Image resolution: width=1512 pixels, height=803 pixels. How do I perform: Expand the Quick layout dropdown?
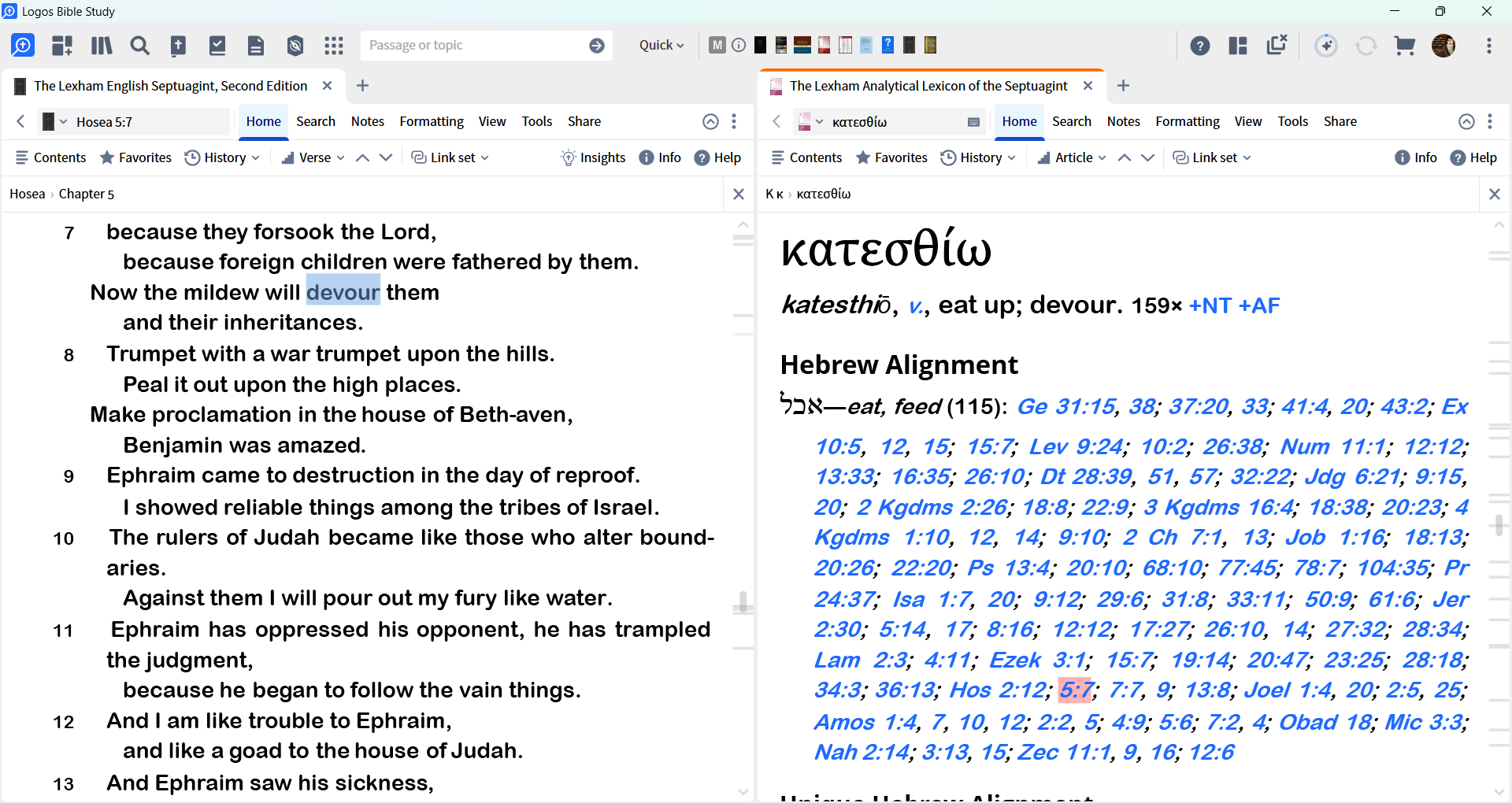[661, 46]
